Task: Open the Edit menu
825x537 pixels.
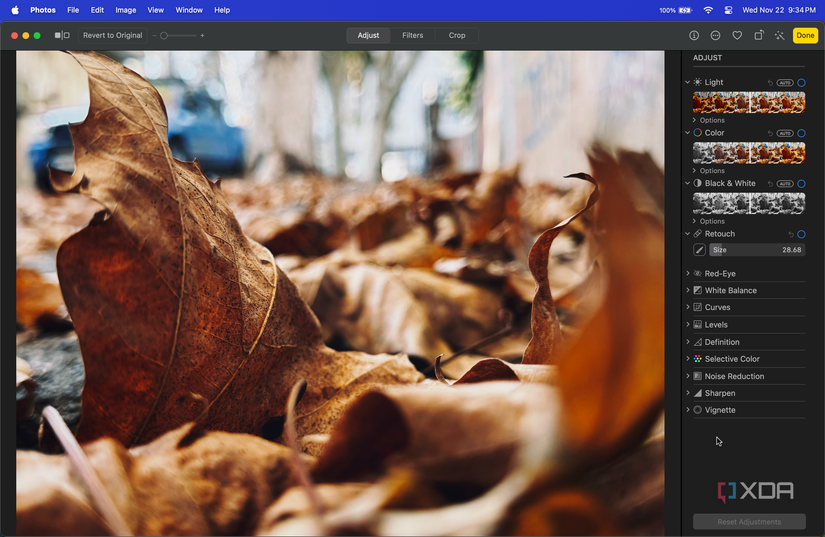Action: click(x=97, y=10)
